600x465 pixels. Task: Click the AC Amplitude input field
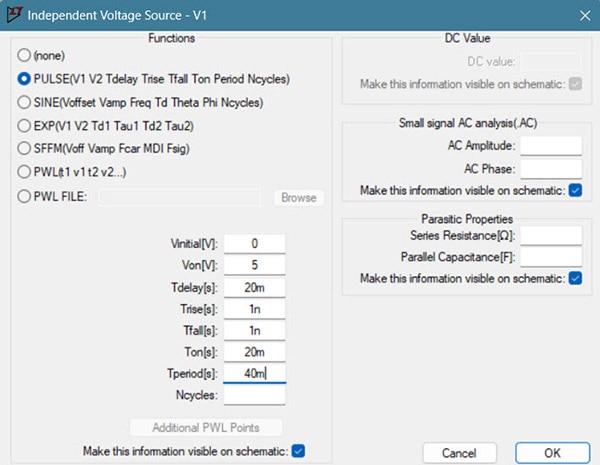pyautogui.click(x=550, y=146)
